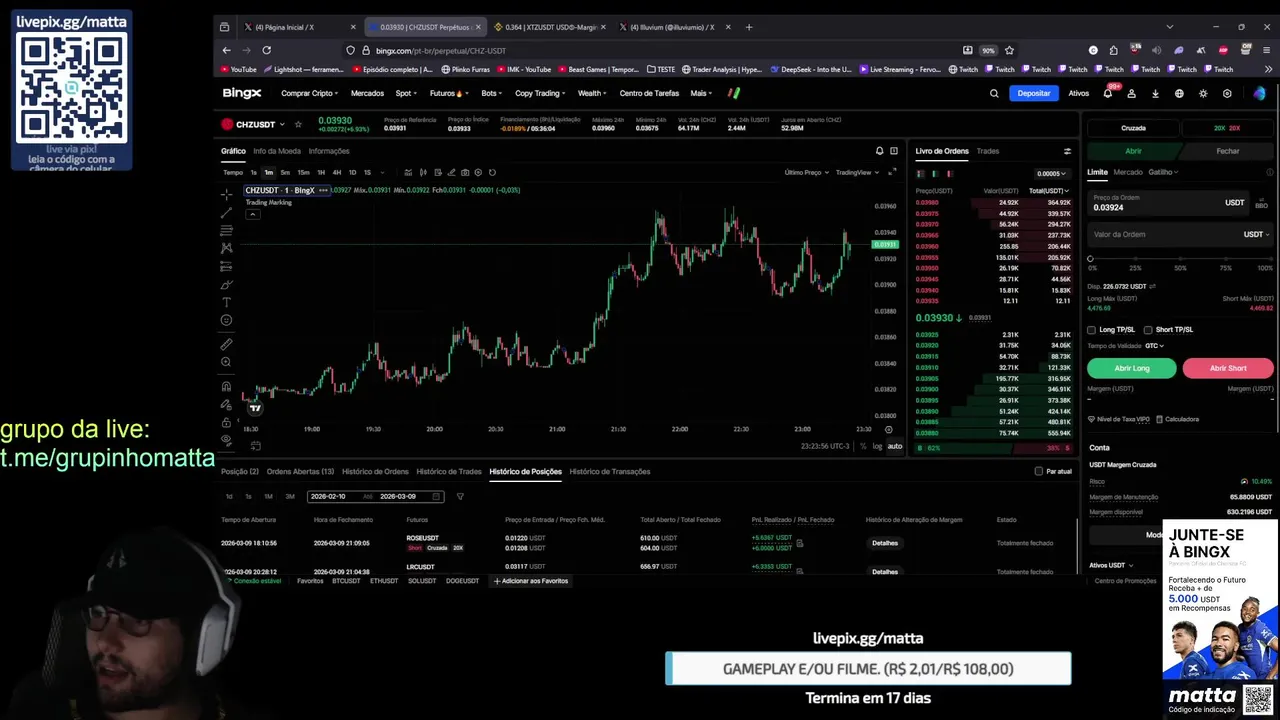Click the Abrir Long button
Viewport: 1280px width, 720px height.
[x=1132, y=368]
